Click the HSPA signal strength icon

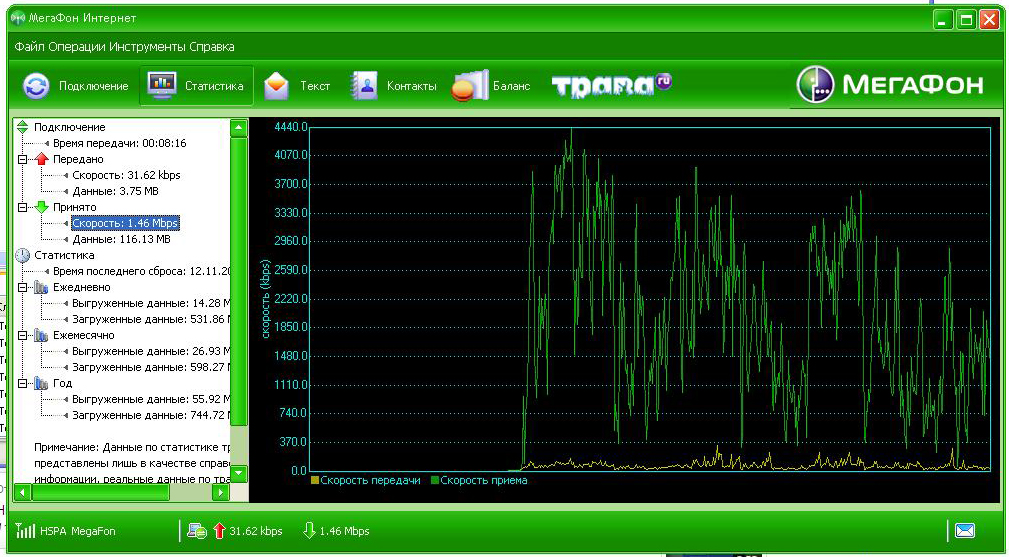[25, 530]
